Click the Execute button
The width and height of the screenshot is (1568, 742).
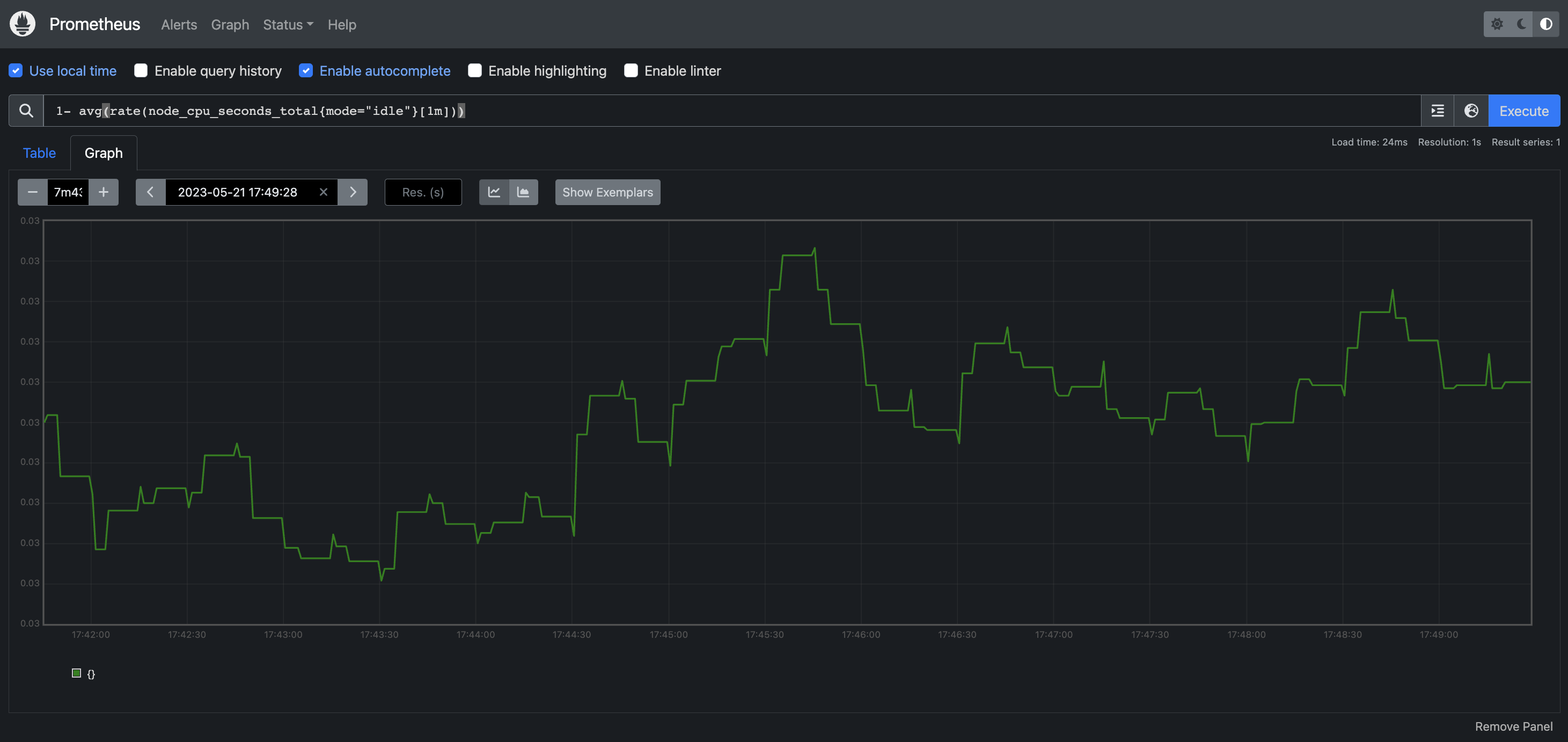pos(1523,111)
